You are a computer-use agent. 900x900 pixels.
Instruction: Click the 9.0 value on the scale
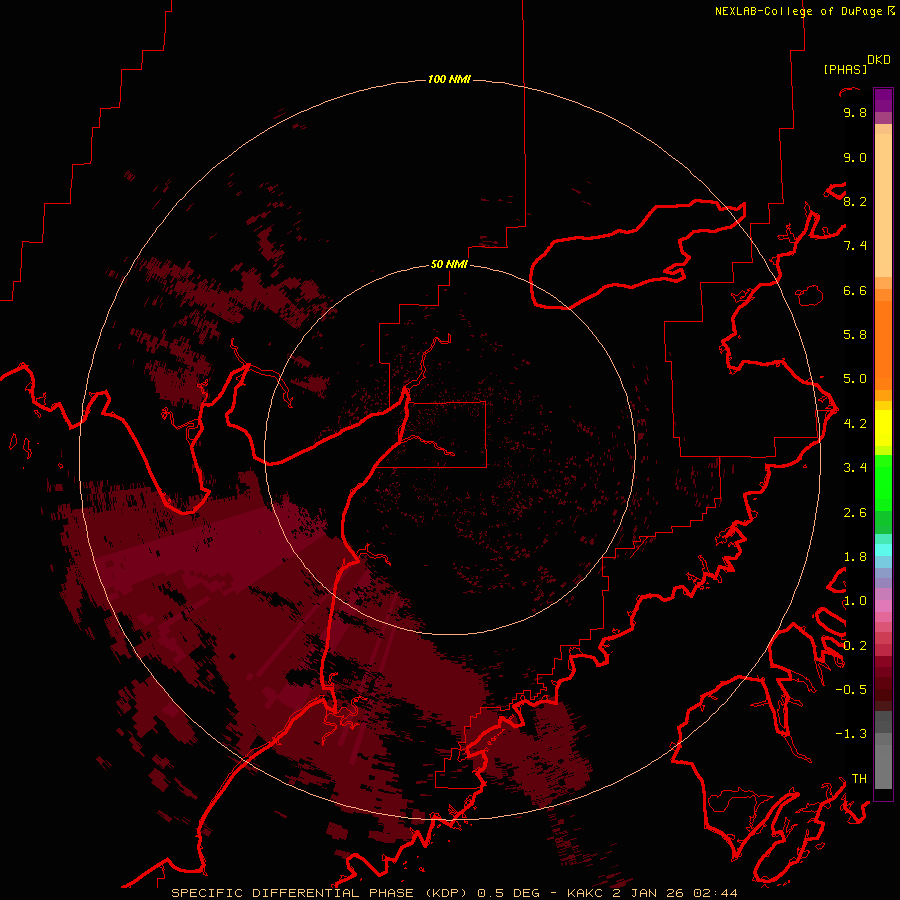coord(855,157)
